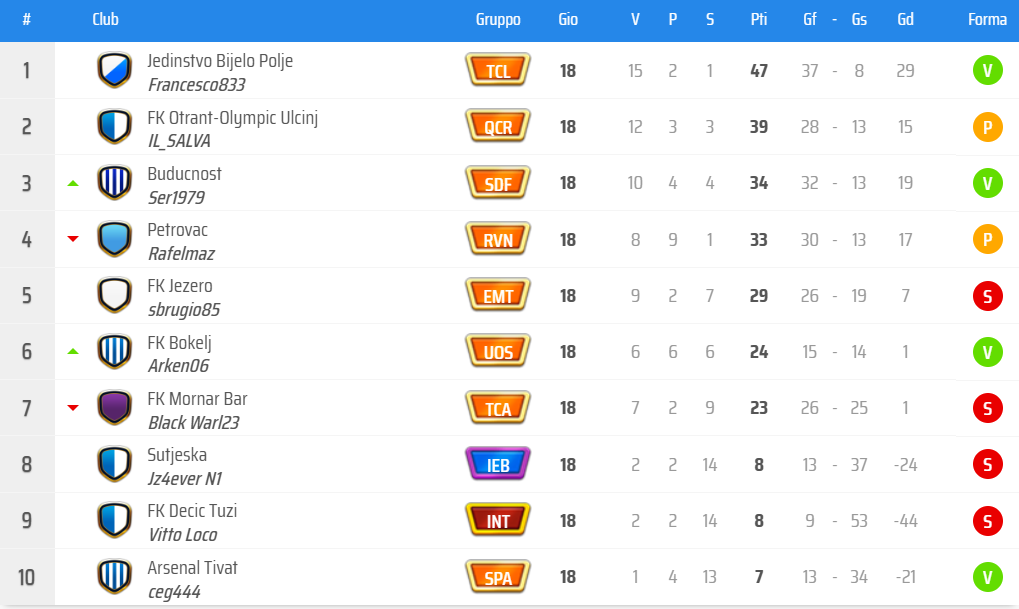The height and width of the screenshot is (609, 1019).
Task: Open Arsenal Tivat club name link
Action: (192, 567)
